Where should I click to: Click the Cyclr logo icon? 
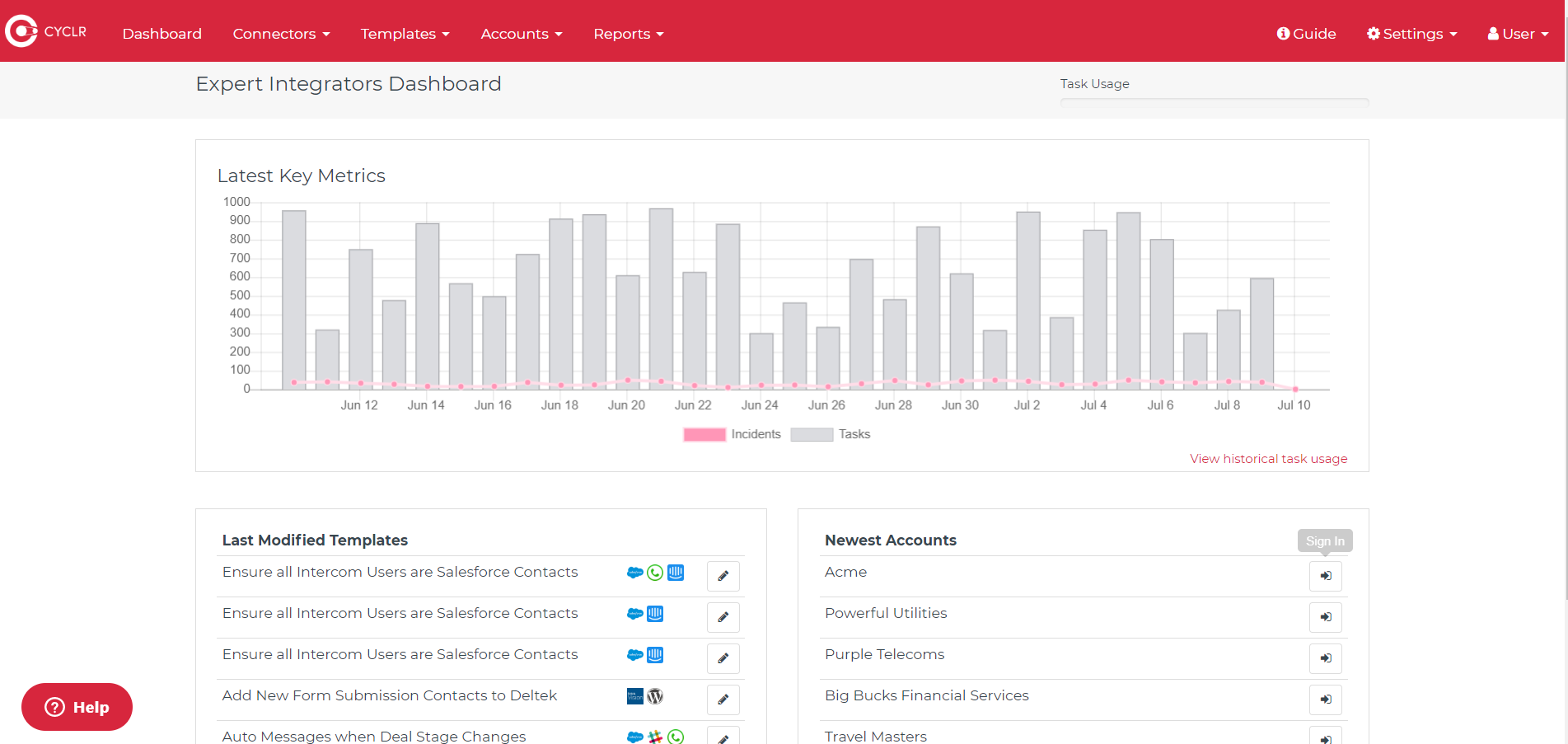[x=21, y=31]
